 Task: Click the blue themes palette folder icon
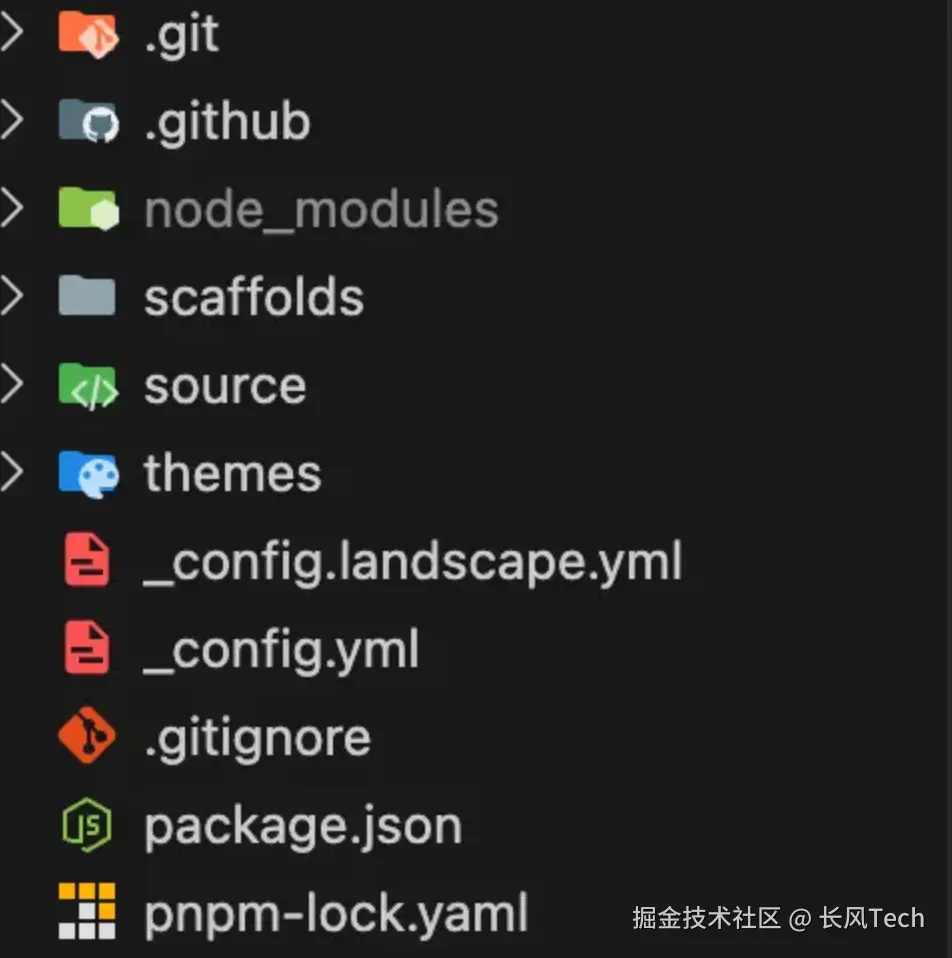(88, 474)
